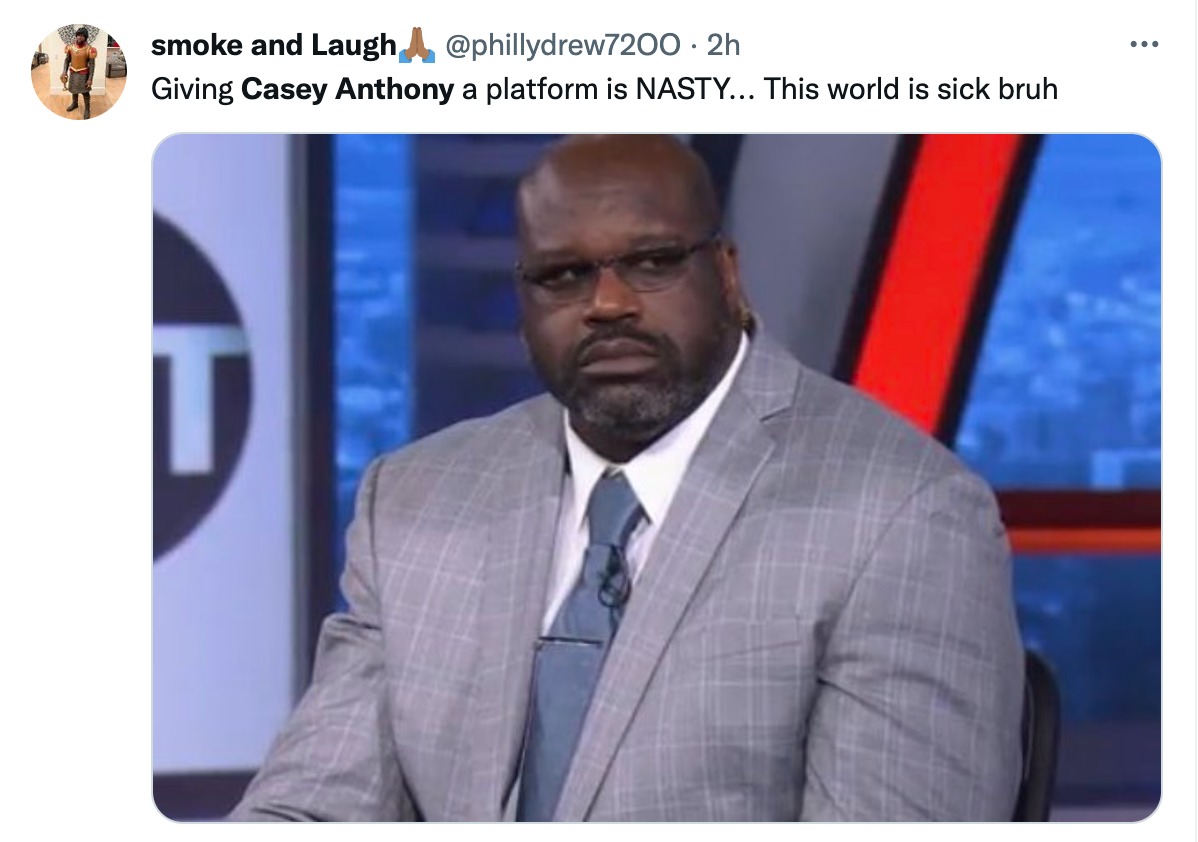Click the man's face in the photo
The width and height of the screenshot is (1198, 842).
pos(619,306)
